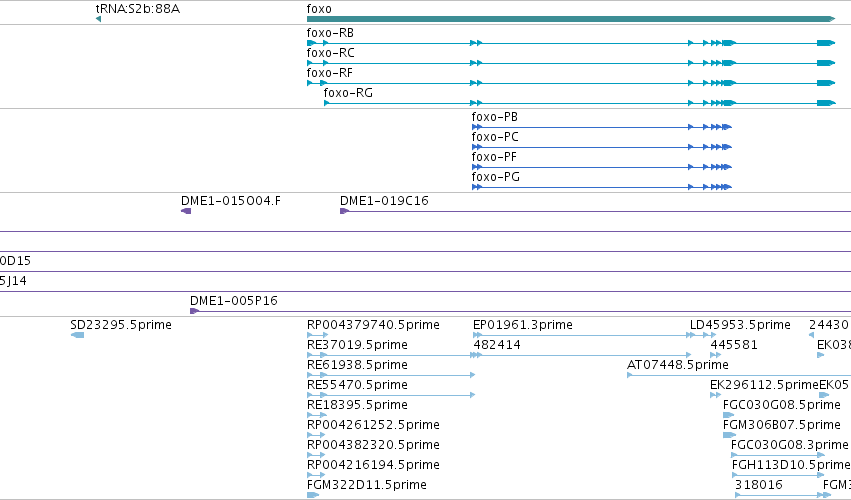Click the FGM322D11.5prime EST label
Image resolution: width=851 pixels, height=500 pixels.
tap(367, 485)
